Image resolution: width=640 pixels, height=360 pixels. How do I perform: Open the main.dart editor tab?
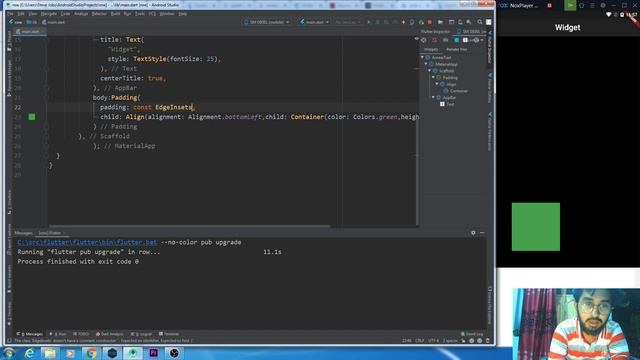[30, 31]
